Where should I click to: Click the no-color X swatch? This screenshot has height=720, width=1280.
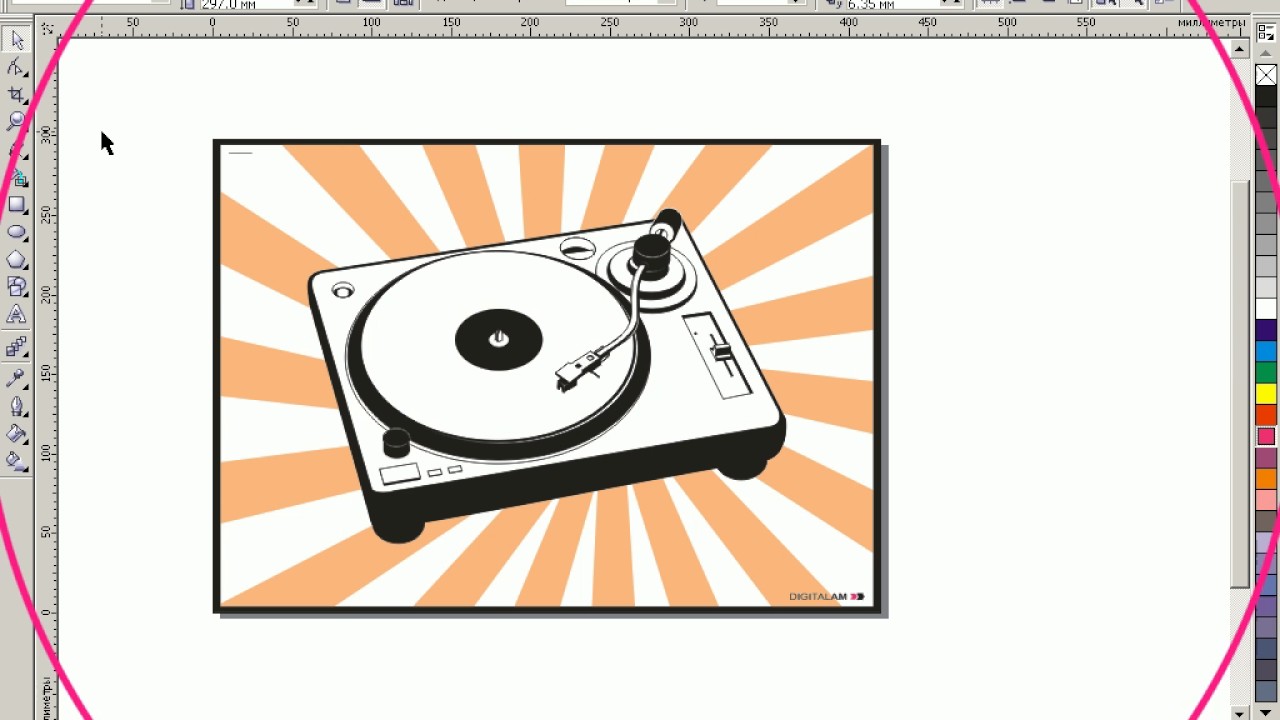1266,75
